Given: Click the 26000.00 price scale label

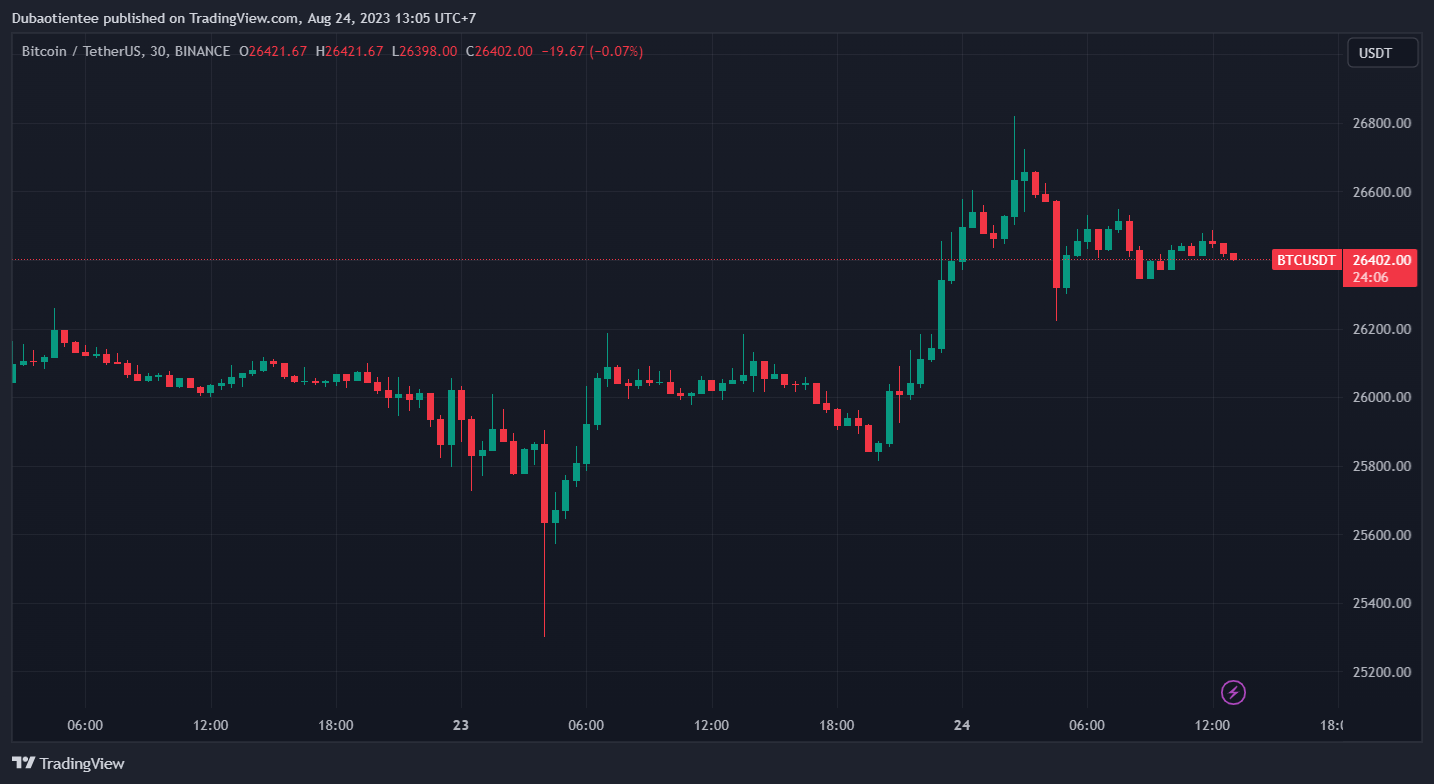Looking at the screenshot, I should (x=1381, y=398).
